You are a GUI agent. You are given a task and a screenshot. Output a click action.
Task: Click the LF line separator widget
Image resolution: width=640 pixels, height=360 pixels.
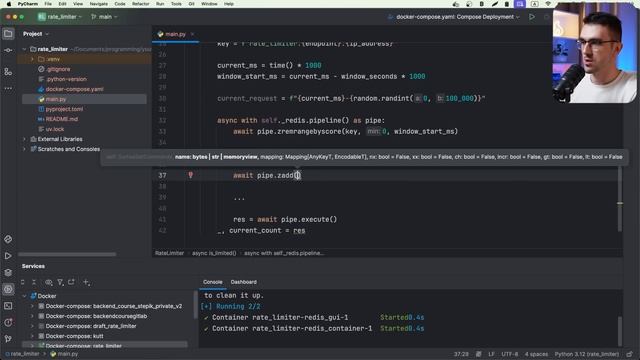click(x=491, y=354)
